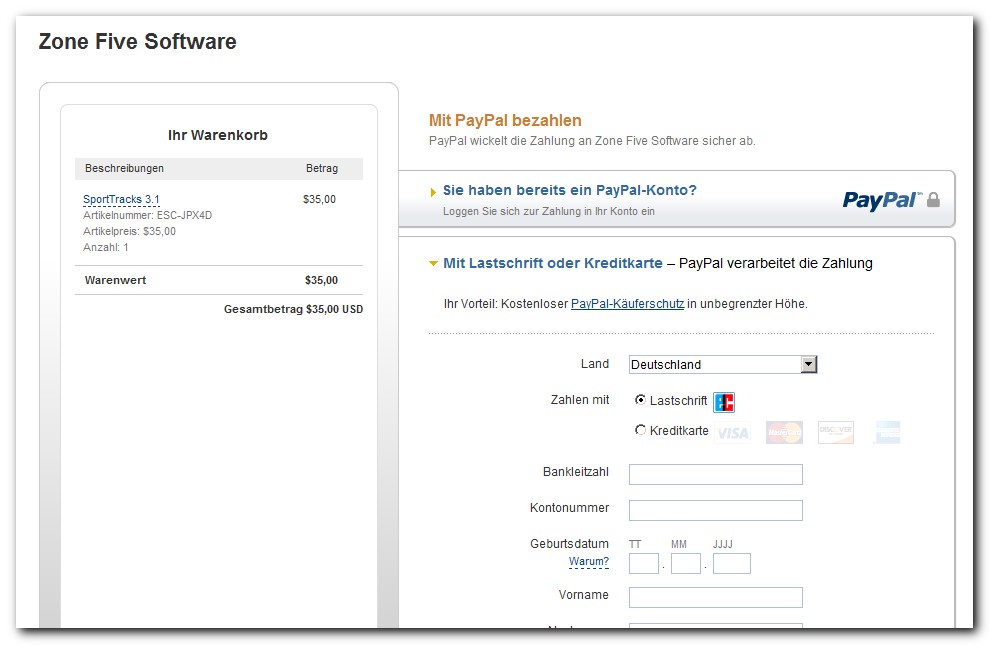990x645 pixels.
Task: Click the Visa card logo
Action: (733, 433)
